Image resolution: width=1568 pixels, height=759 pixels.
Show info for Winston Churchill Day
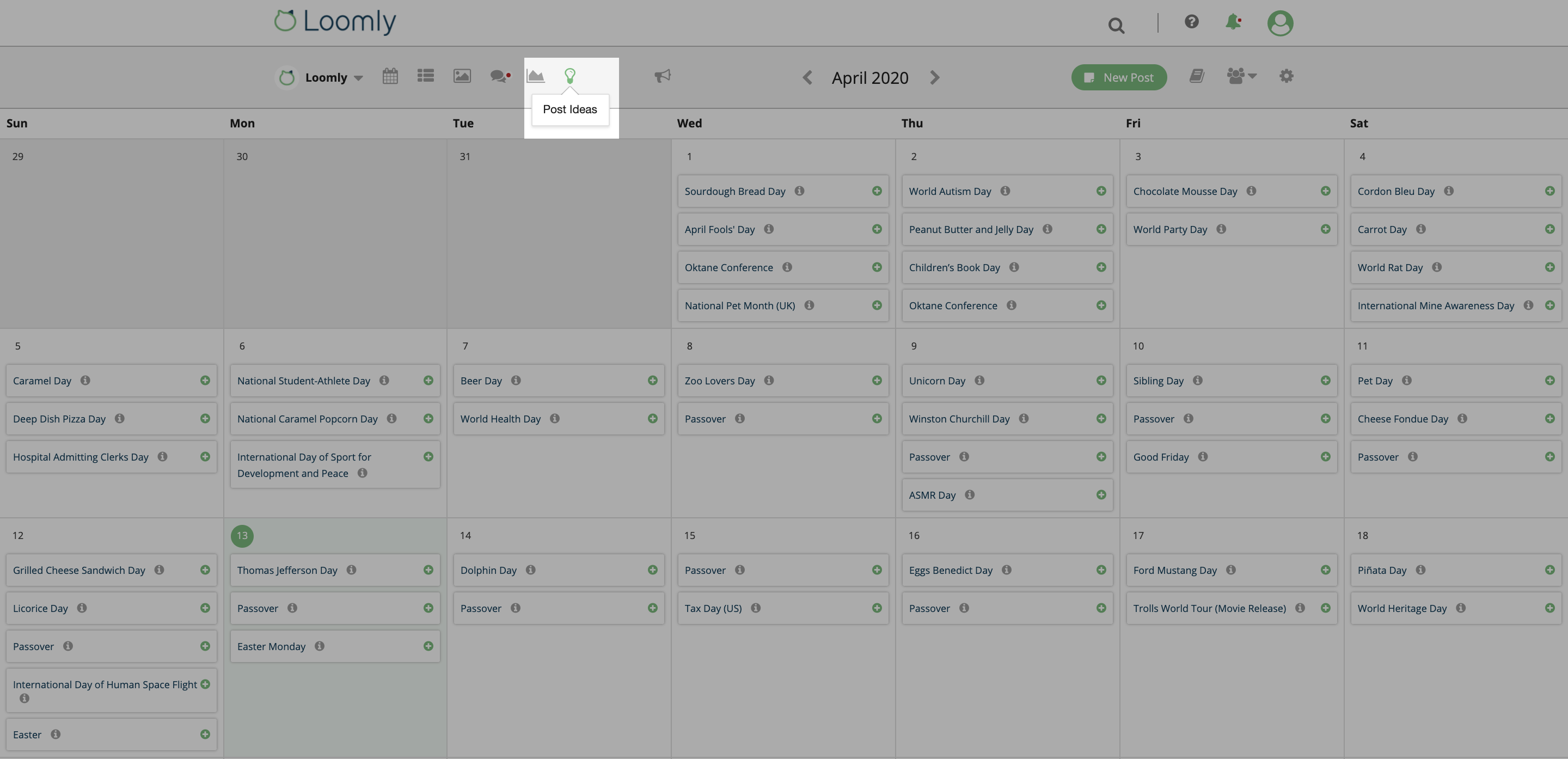click(x=1024, y=419)
